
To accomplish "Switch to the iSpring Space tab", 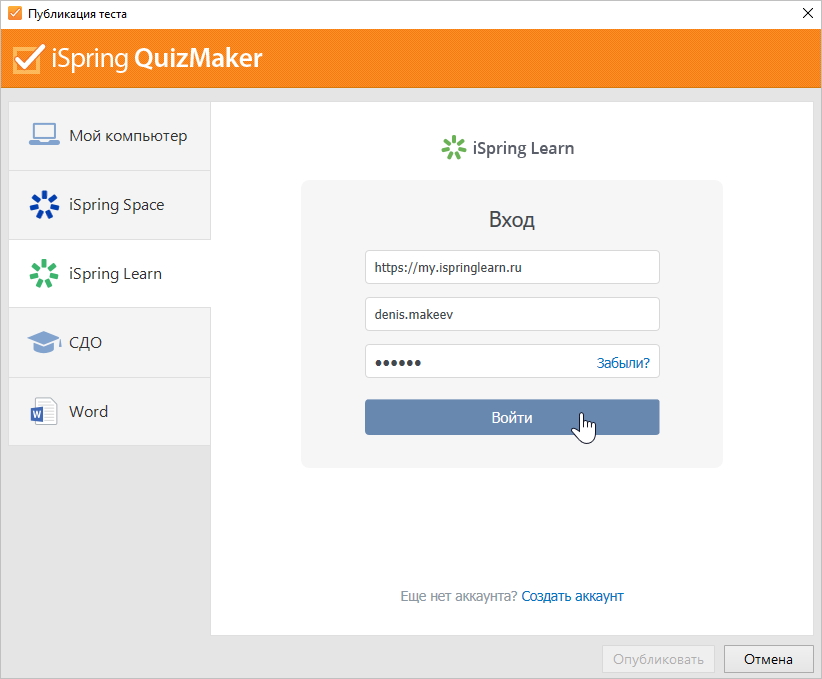I will [110, 204].
